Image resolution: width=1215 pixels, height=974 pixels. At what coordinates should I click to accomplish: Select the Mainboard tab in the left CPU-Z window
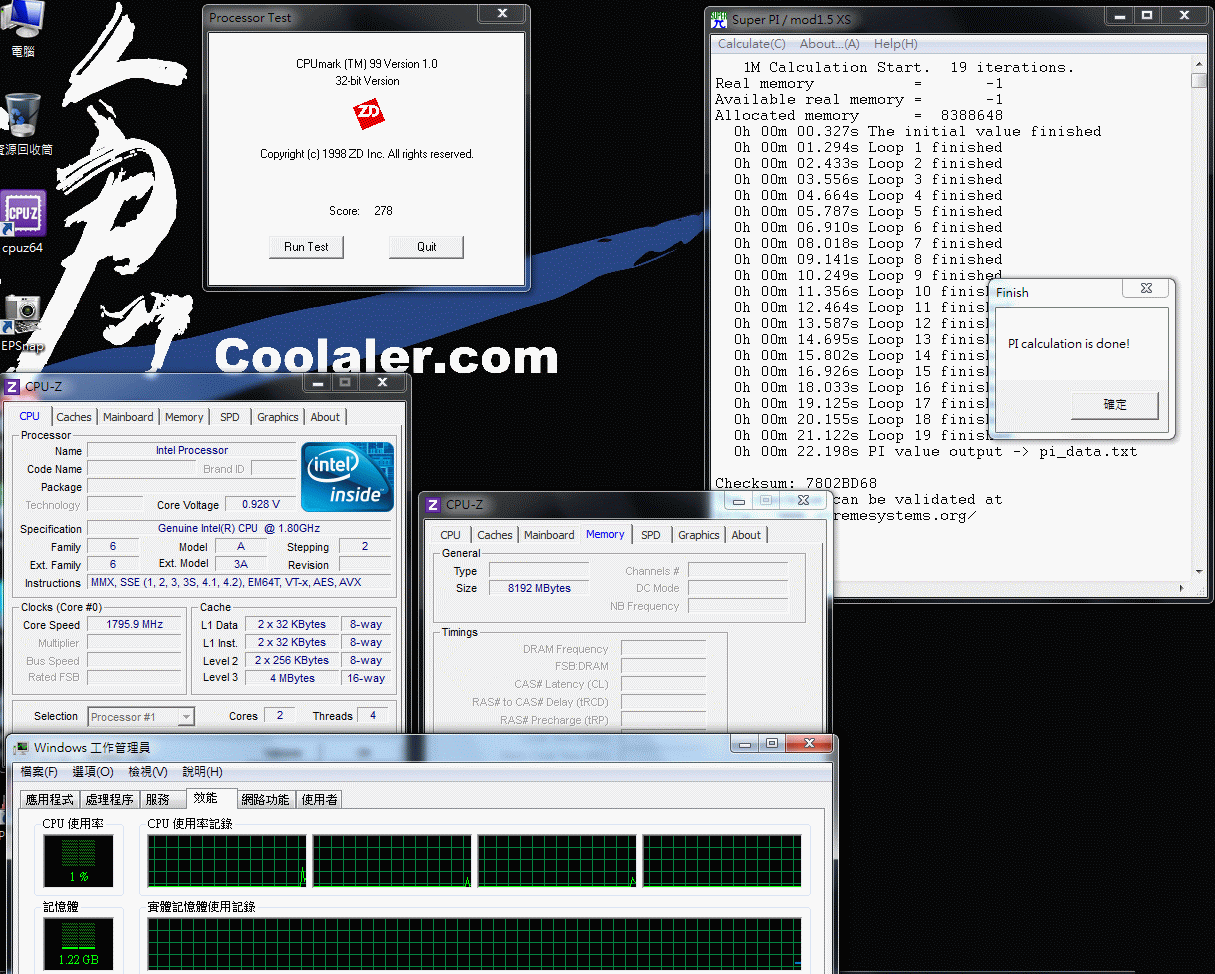coord(129,417)
